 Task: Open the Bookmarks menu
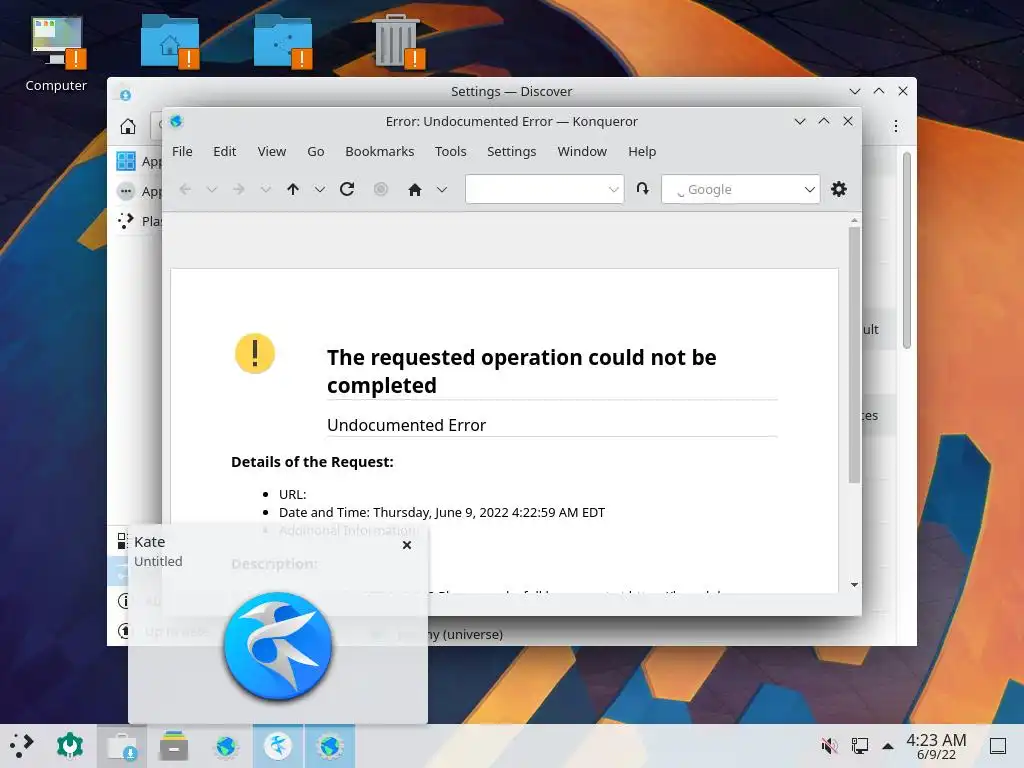coord(379,152)
